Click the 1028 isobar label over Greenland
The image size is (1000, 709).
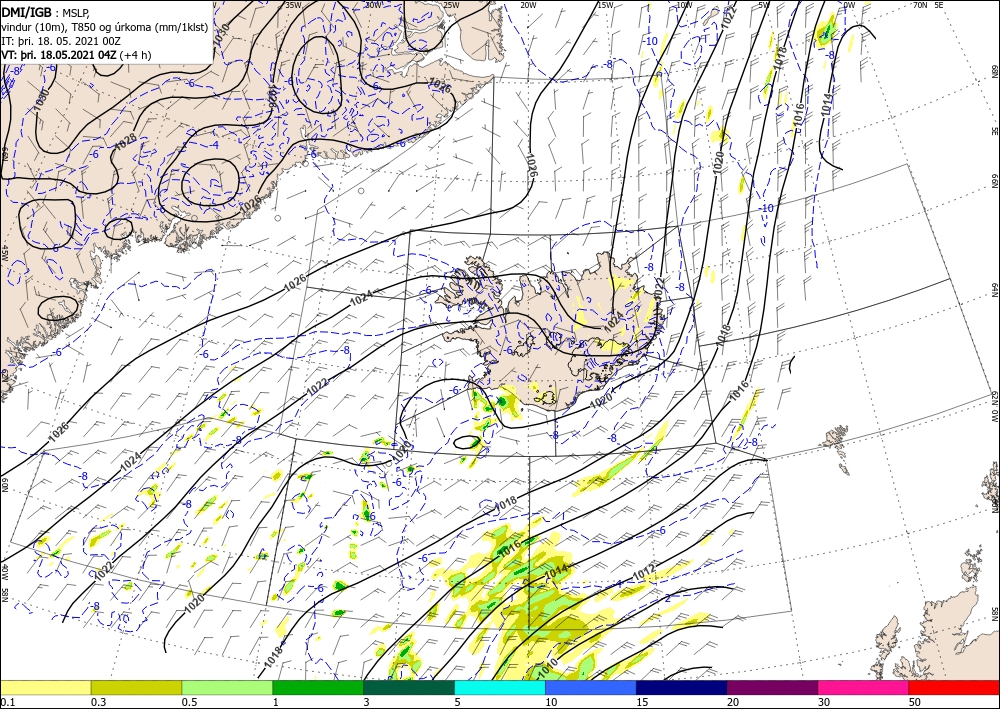coord(124,142)
